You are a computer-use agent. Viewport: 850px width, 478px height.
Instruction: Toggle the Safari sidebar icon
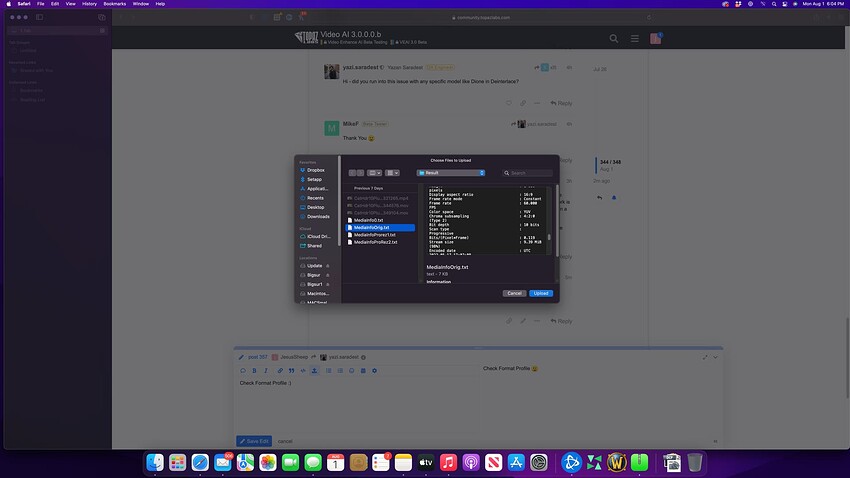click(x=40, y=17)
